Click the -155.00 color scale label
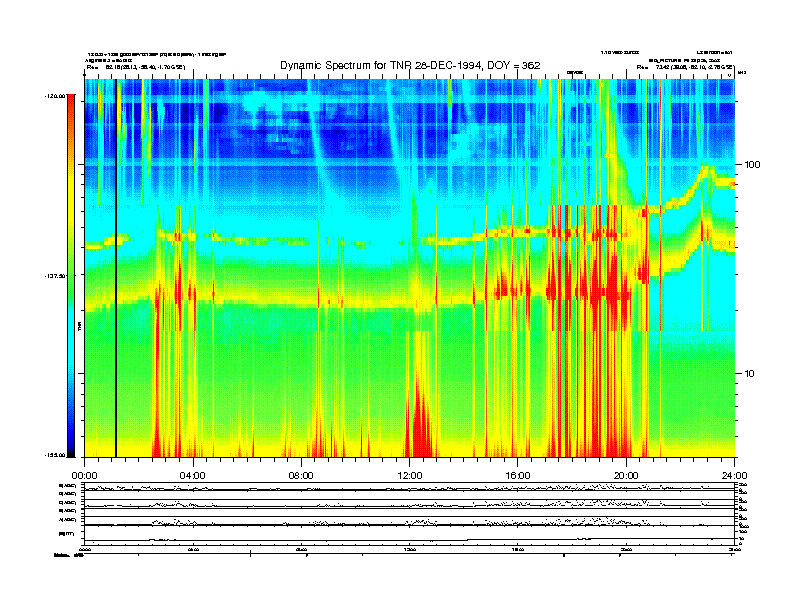 (55, 455)
